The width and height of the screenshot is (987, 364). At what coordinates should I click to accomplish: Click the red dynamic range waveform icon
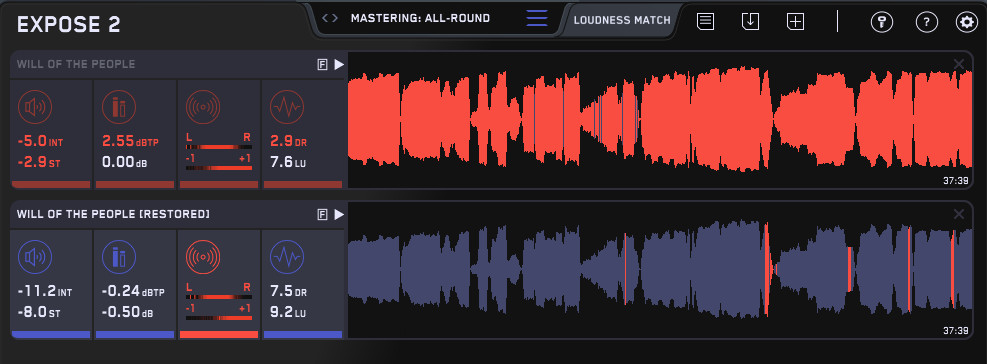click(286, 107)
